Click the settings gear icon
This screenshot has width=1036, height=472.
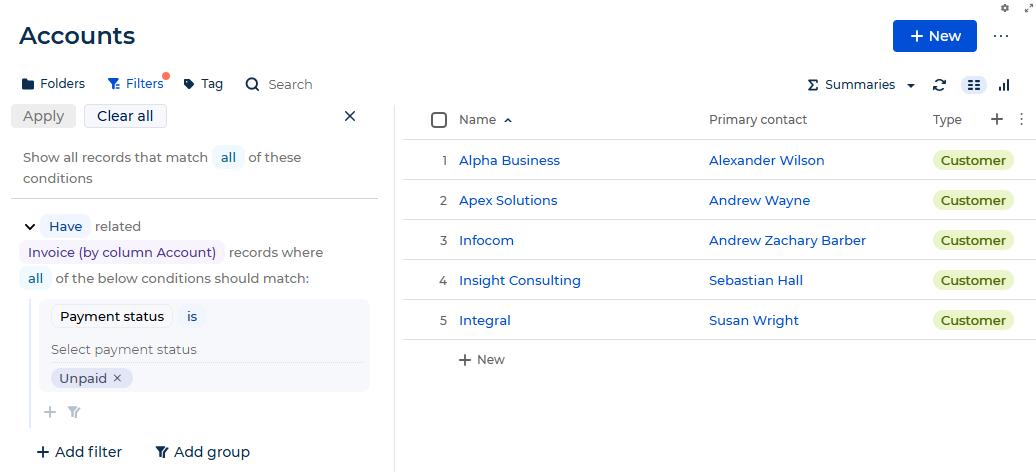(x=1005, y=8)
